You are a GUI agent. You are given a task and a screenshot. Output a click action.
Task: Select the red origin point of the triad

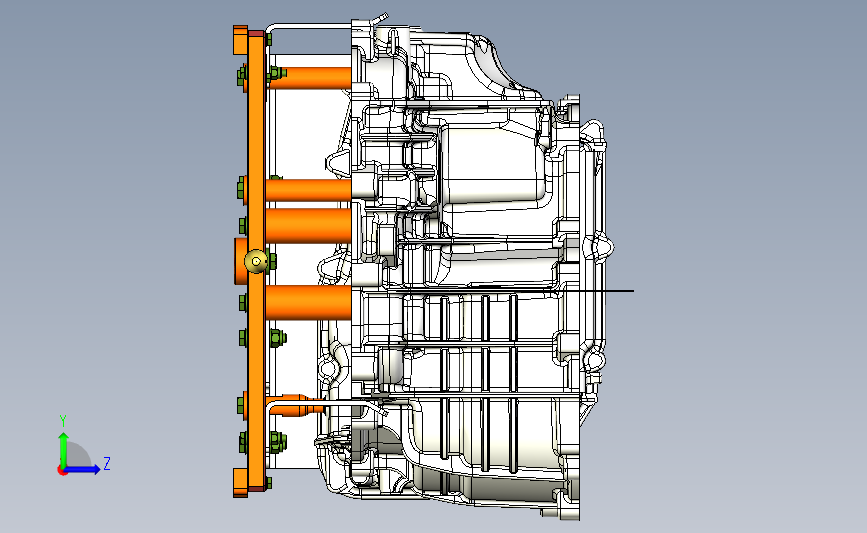click(62, 471)
